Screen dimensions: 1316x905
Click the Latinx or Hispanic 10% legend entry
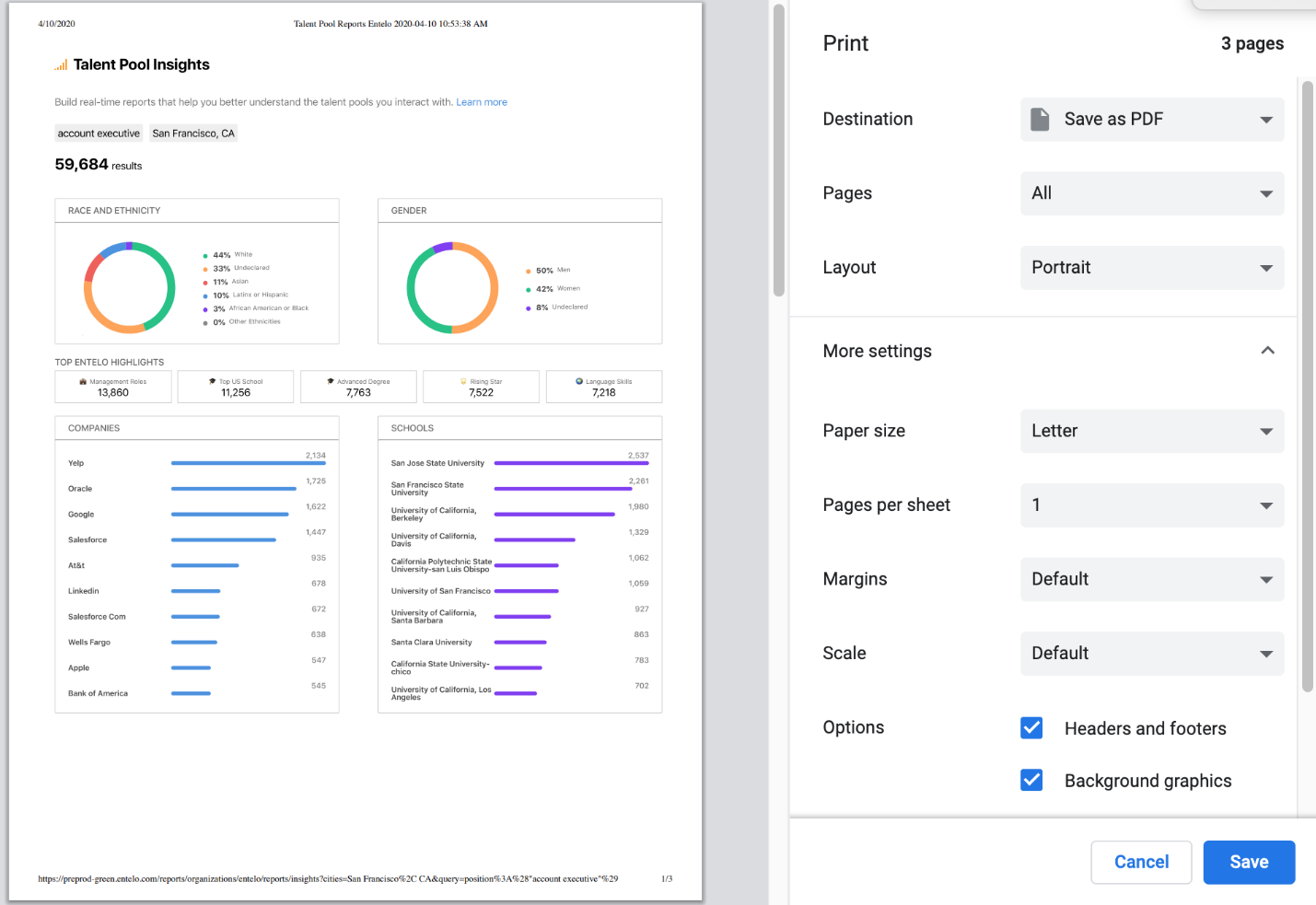(246, 296)
